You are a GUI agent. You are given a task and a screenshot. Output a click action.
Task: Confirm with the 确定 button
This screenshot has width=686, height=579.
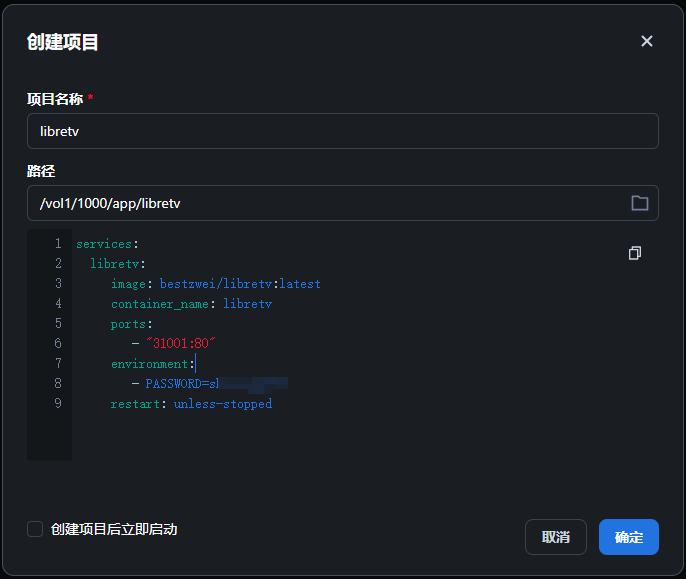tap(628, 537)
